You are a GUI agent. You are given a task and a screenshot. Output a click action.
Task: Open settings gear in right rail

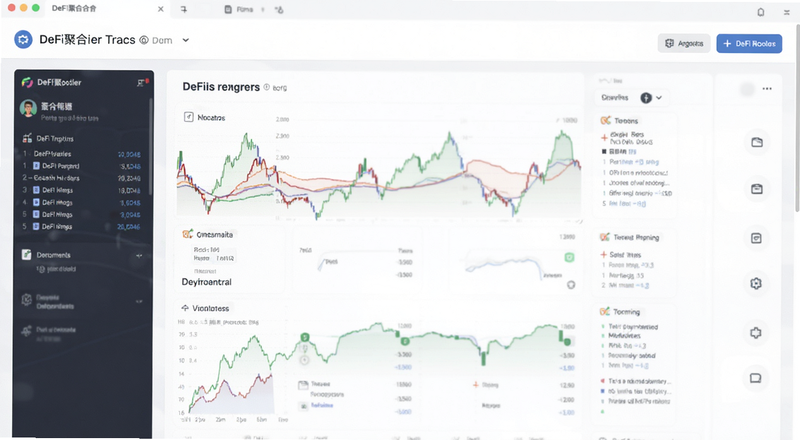pyautogui.click(x=756, y=283)
